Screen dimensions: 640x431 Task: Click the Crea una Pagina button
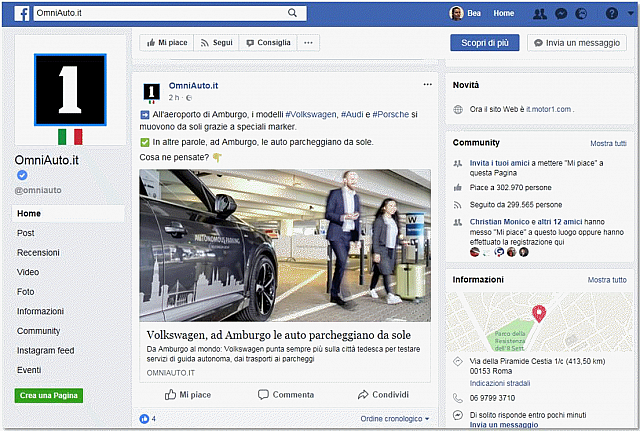coord(49,395)
